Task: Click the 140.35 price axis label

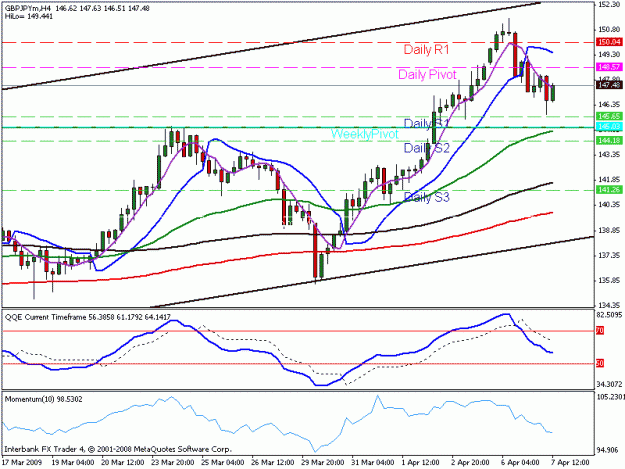Action: (609, 204)
